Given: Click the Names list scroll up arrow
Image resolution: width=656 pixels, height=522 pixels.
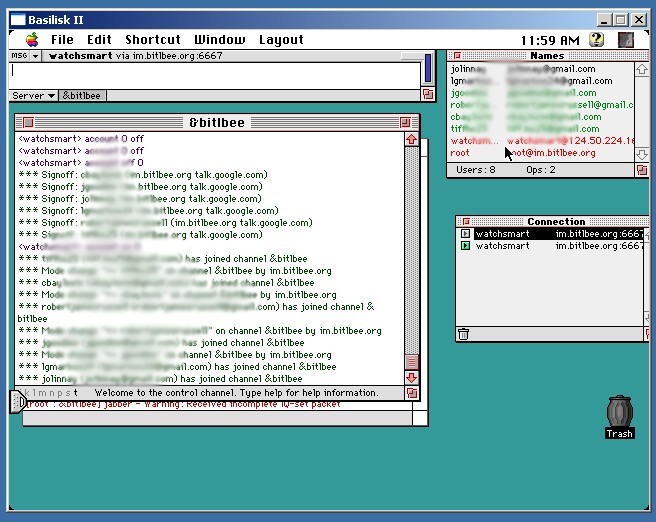Looking at the screenshot, I should (642, 69).
